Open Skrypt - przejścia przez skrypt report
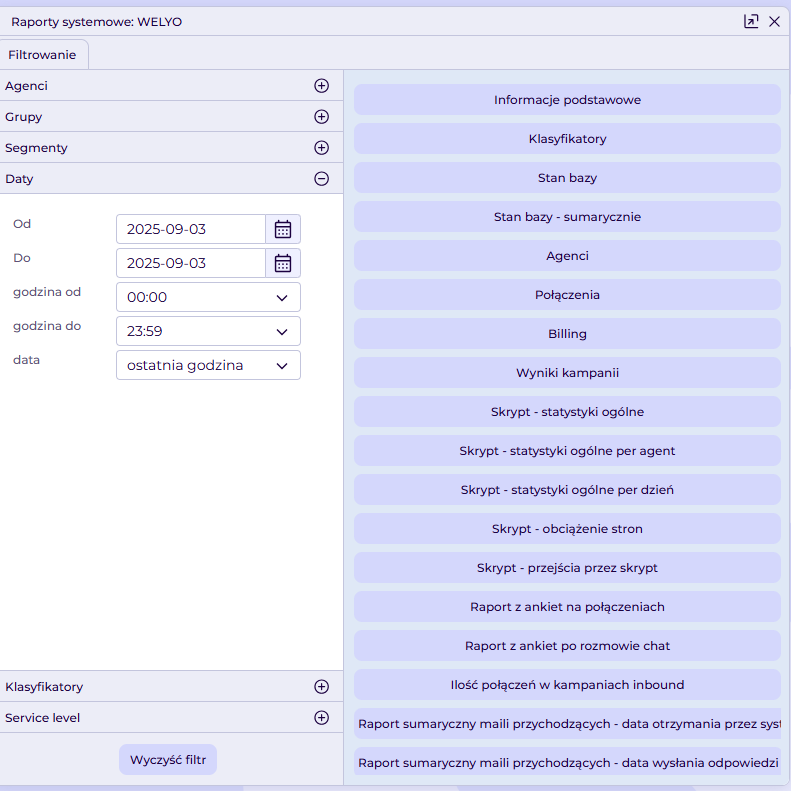This screenshot has height=791, width=791. click(568, 568)
